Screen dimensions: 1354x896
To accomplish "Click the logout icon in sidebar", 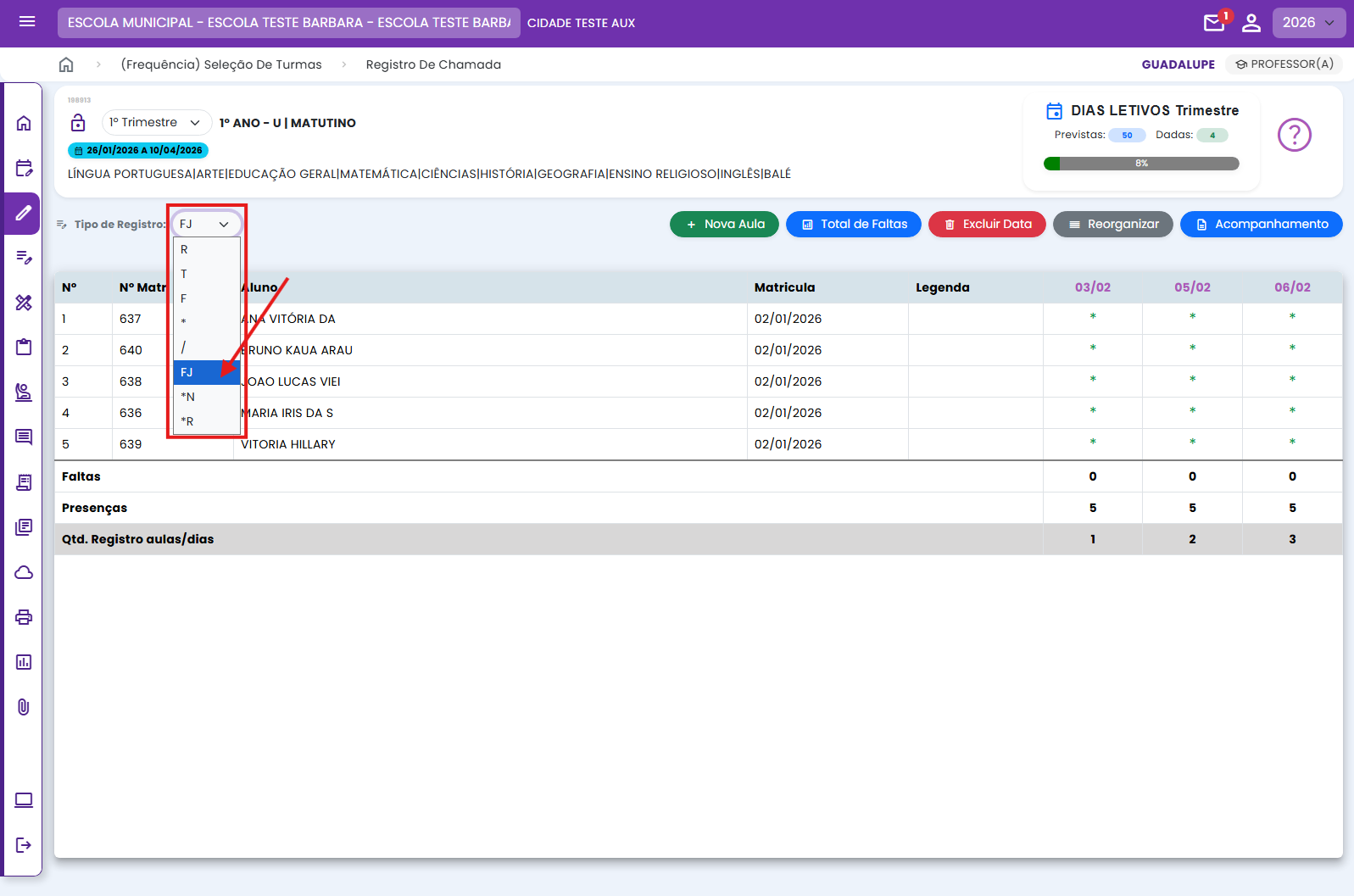I will pos(24,845).
